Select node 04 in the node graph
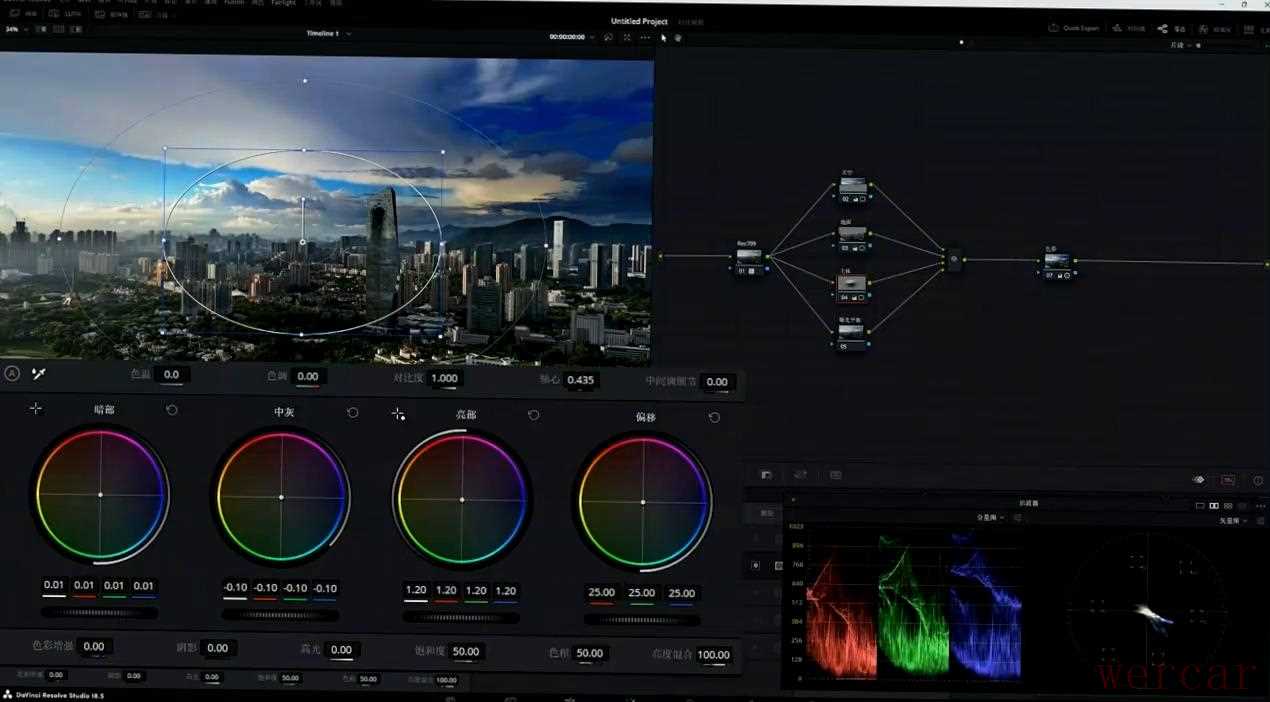This screenshot has width=1270, height=702. click(x=851, y=285)
